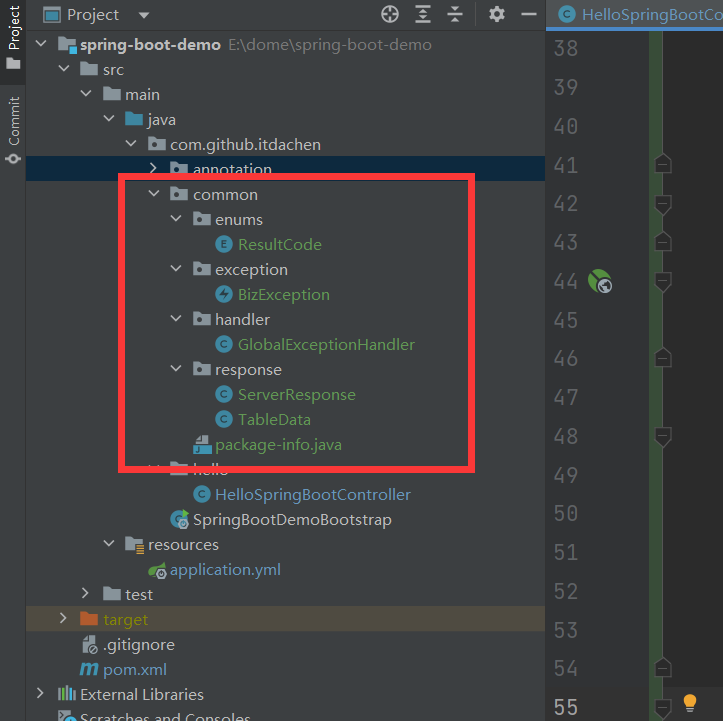The width and height of the screenshot is (723, 721).
Task: Expand the target folder
Action: (64, 619)
